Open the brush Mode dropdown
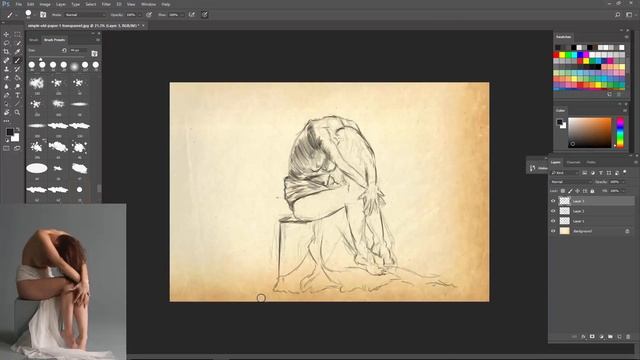Viewport: 640px width, 360px height. point(85,15)
